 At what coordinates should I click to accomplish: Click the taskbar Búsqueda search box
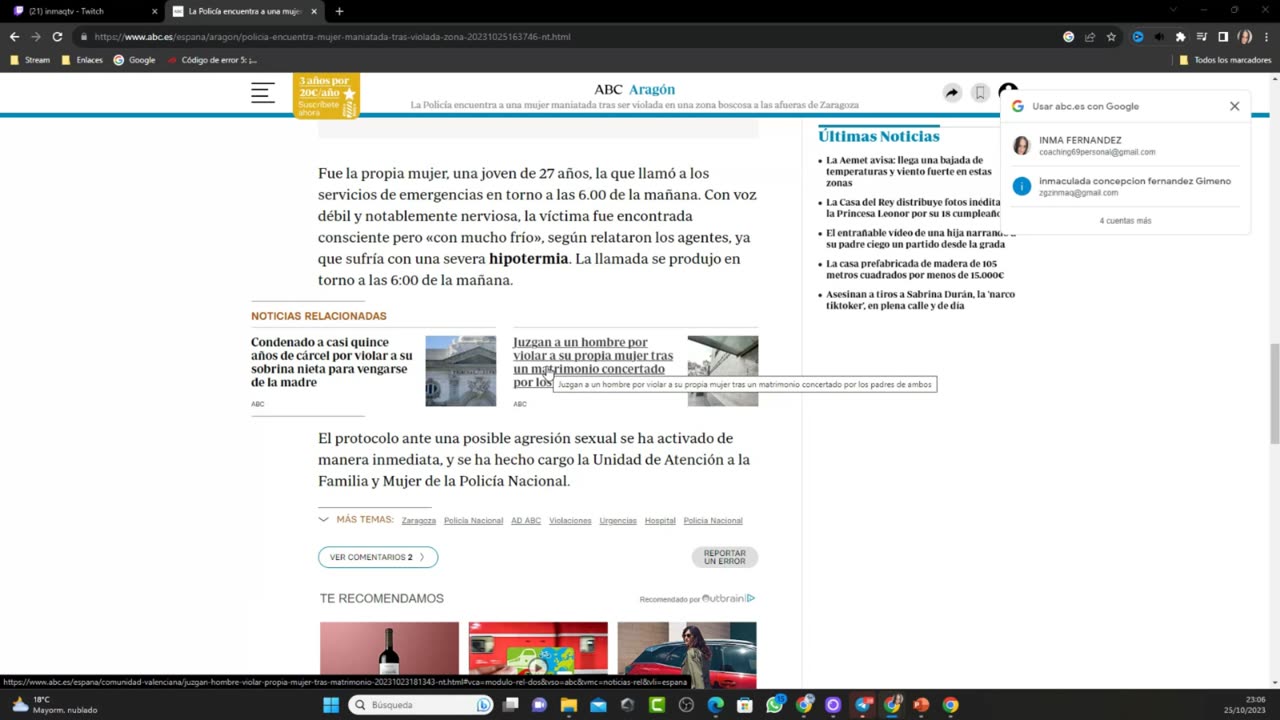[422, 705]
